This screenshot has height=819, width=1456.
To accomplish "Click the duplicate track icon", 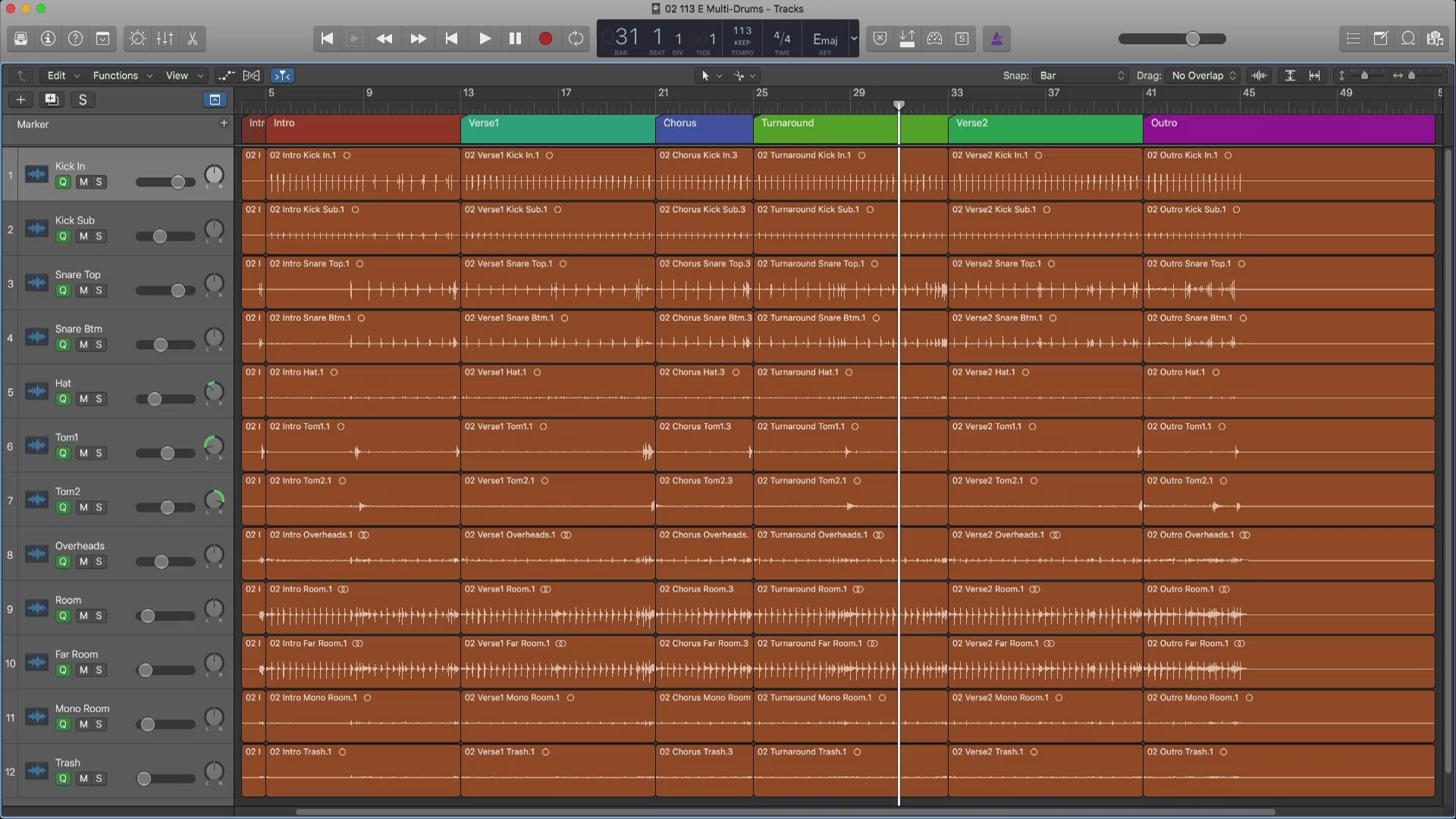I will tap(52, 100).
